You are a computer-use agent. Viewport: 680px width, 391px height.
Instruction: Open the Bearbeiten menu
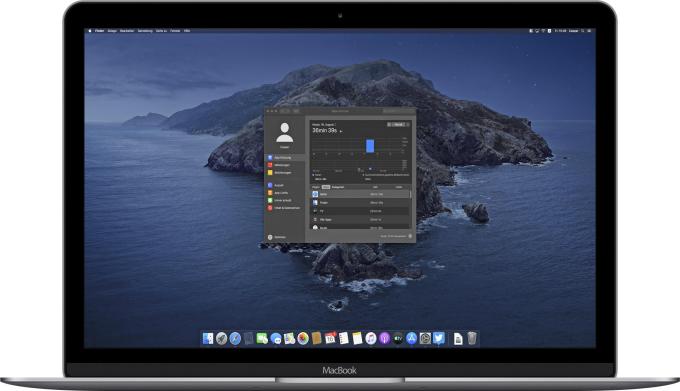(127, 31)
